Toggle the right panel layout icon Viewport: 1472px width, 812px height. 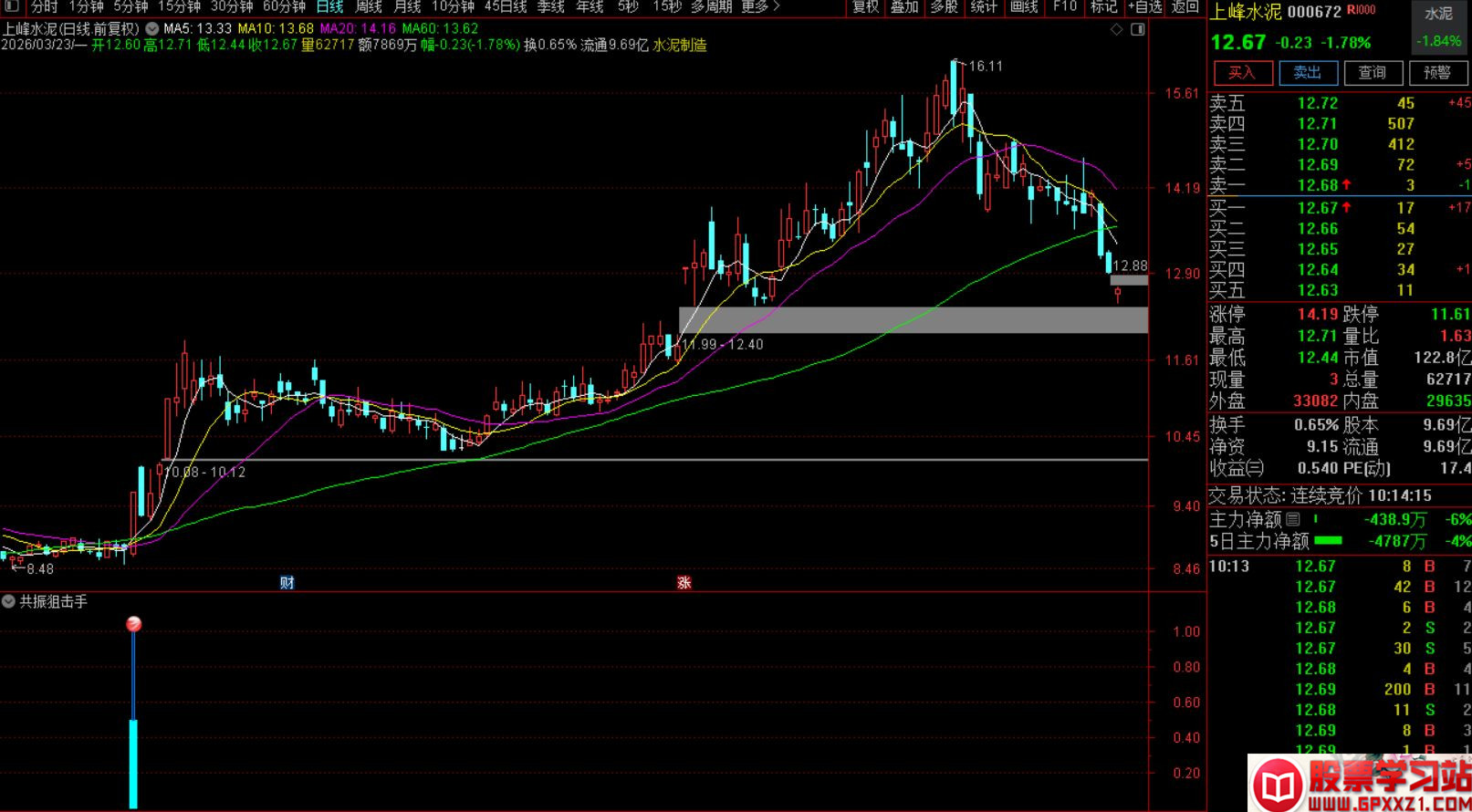pyautogui.click(x=1137, y=29)
